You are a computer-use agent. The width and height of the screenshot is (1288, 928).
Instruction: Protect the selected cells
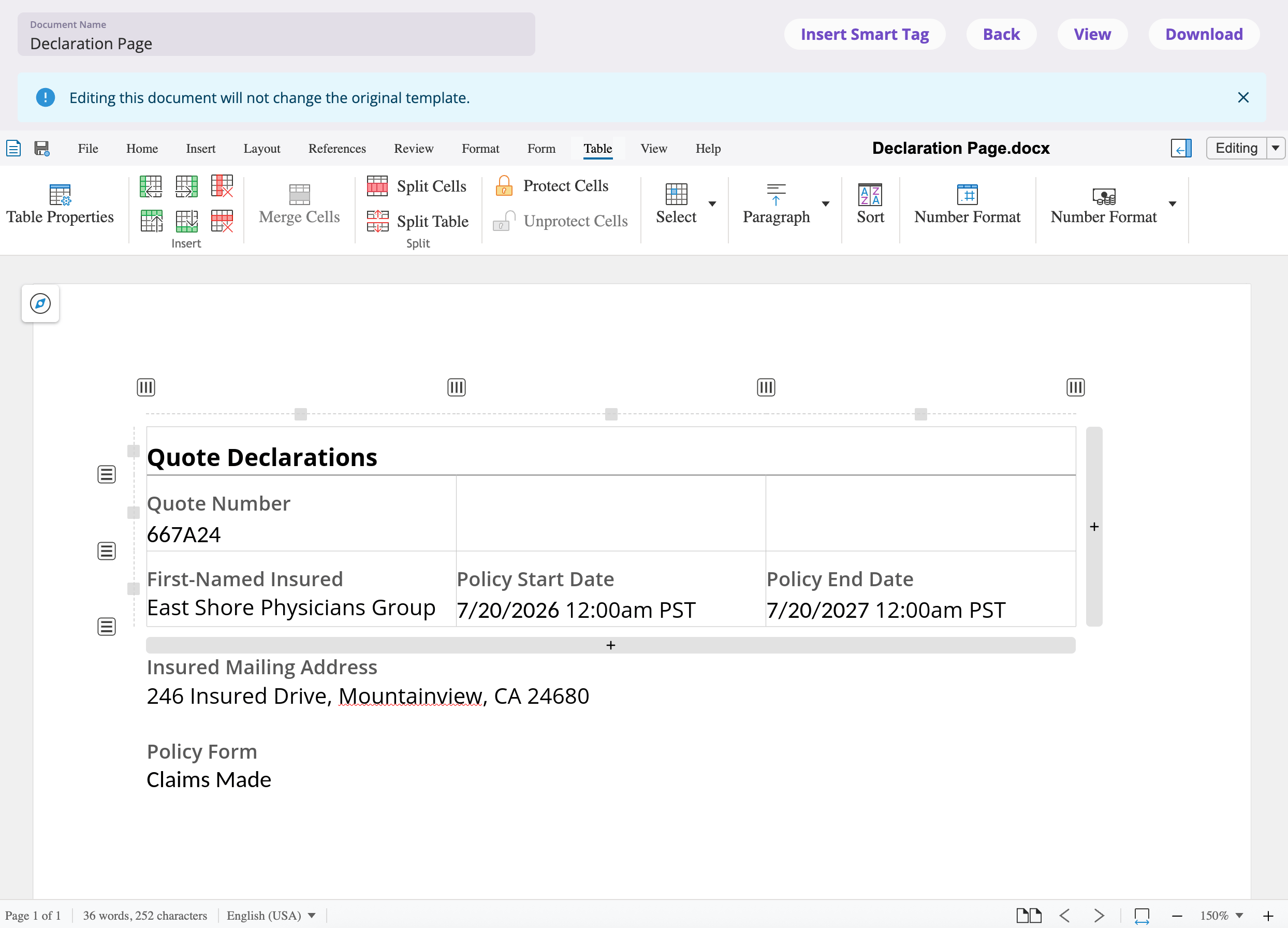pyautogui.click(x=551, y=186)
